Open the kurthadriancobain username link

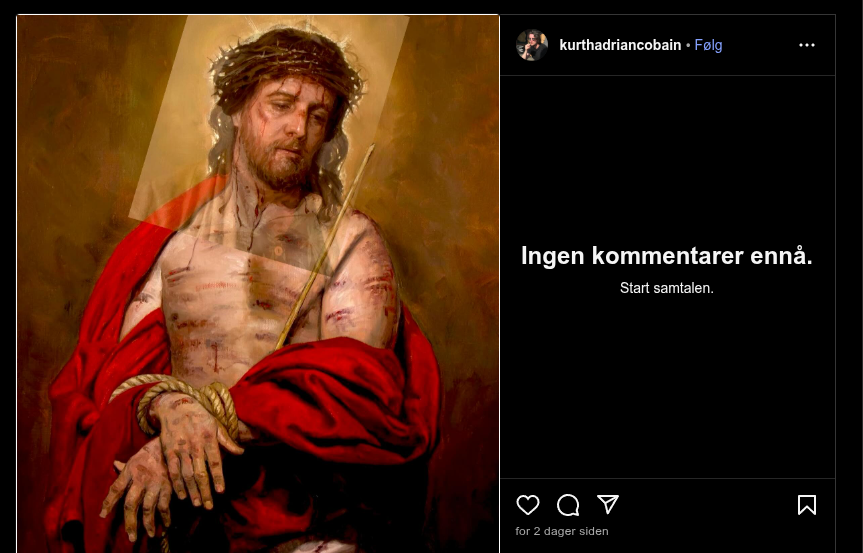pyautogui.click(x=620, y=45)
